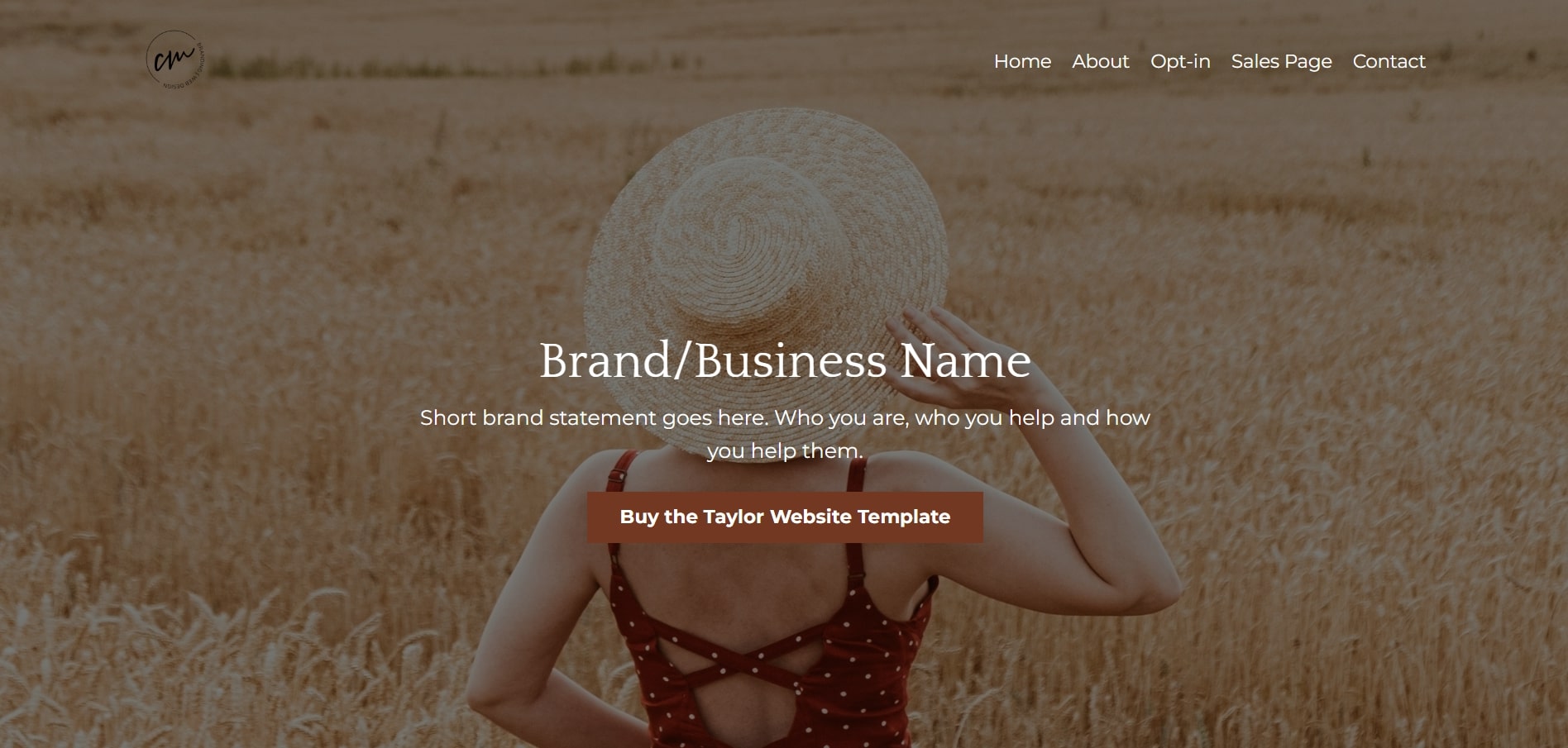Click the short brand statement first line

[x=785, y=417]
